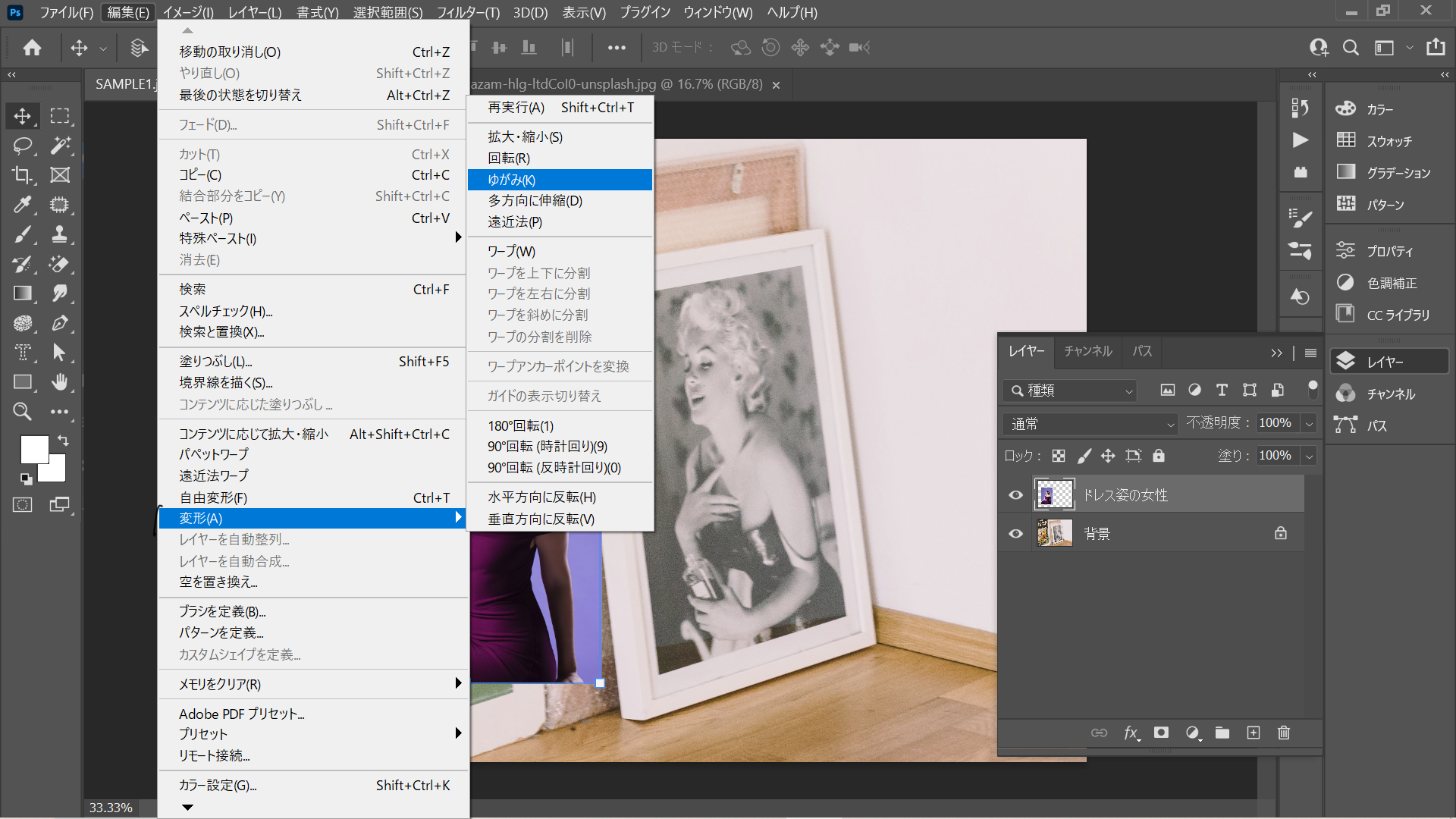Select the Crop tool
This screenshot has height=819, width=1456.
(23, 175)
